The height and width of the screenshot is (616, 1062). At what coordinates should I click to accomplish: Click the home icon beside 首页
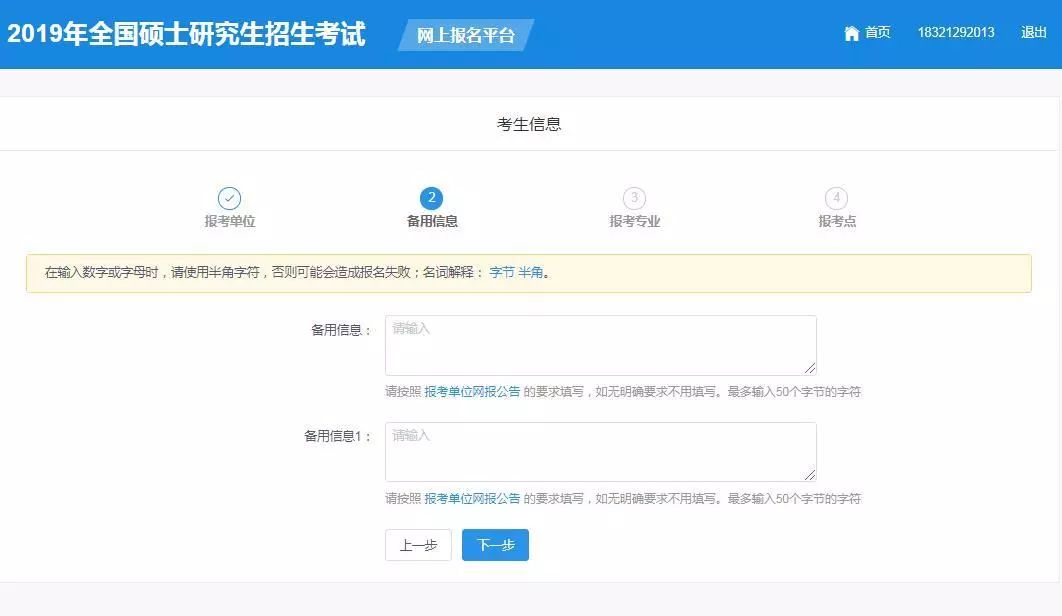point(851,33)
